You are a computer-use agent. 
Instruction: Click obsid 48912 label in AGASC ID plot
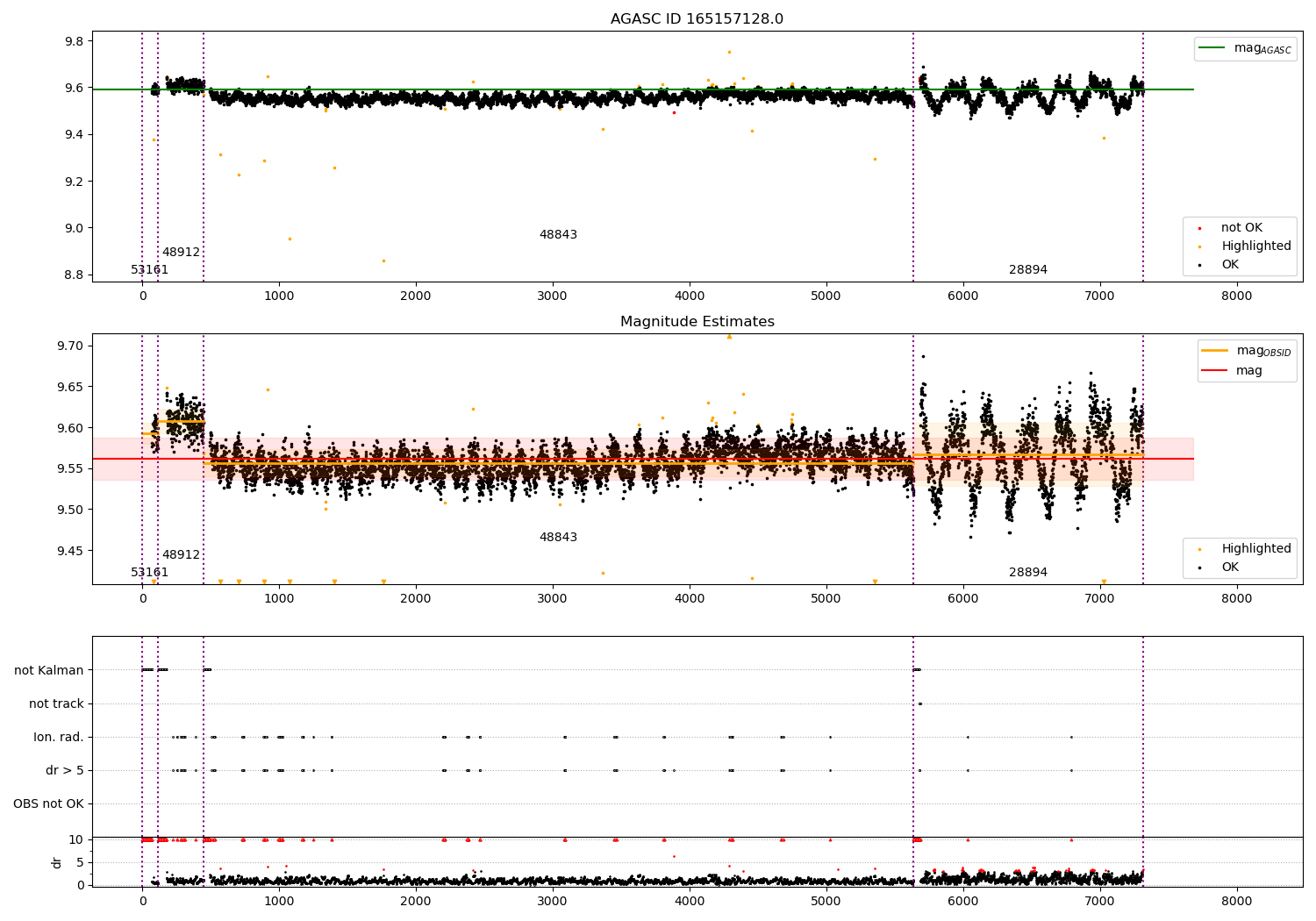pyautogui.click(x=181, y=253)
